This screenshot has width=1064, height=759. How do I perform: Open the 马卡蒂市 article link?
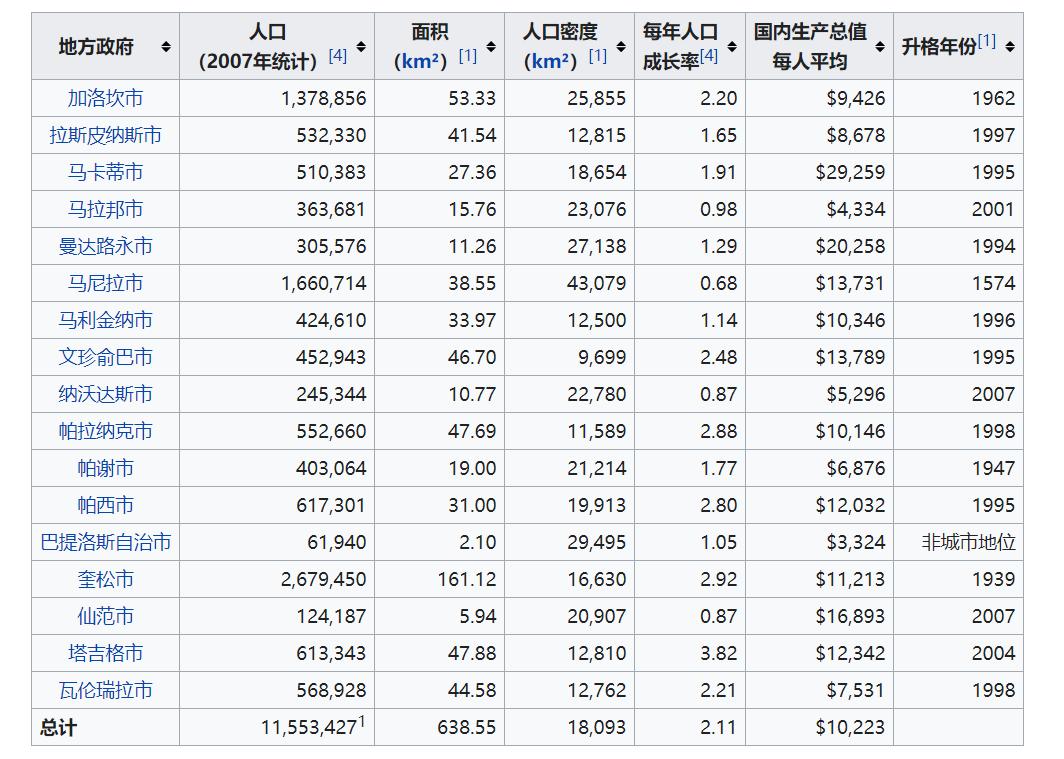[105, 172]
